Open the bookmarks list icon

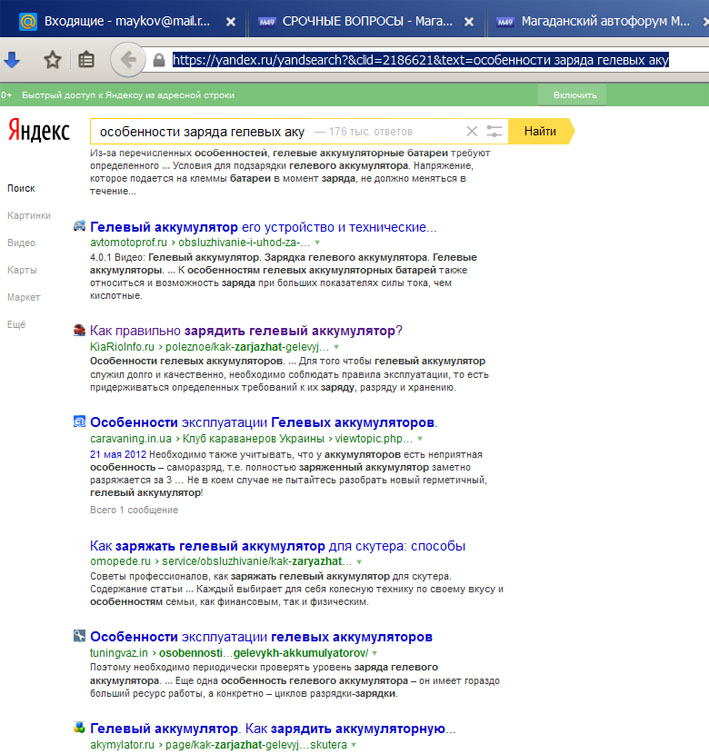tap(86, 60)
